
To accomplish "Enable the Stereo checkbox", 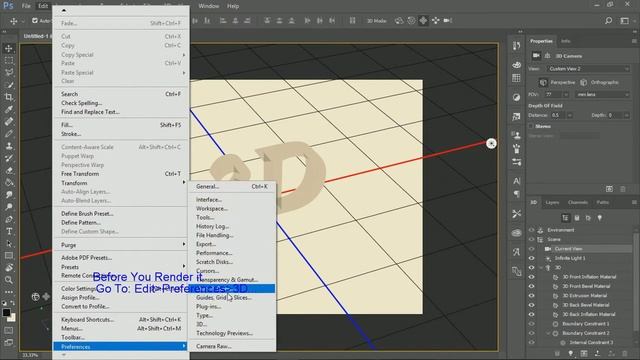I will [531, 126].
